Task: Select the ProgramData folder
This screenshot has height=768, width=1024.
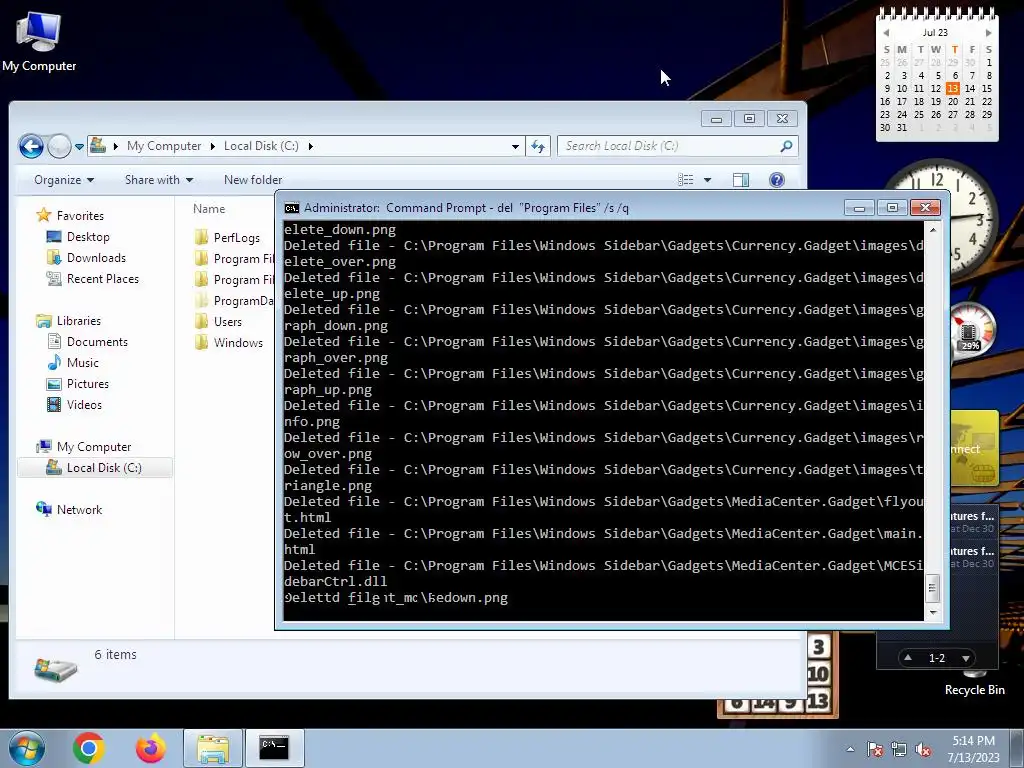Action: point(234,300)
